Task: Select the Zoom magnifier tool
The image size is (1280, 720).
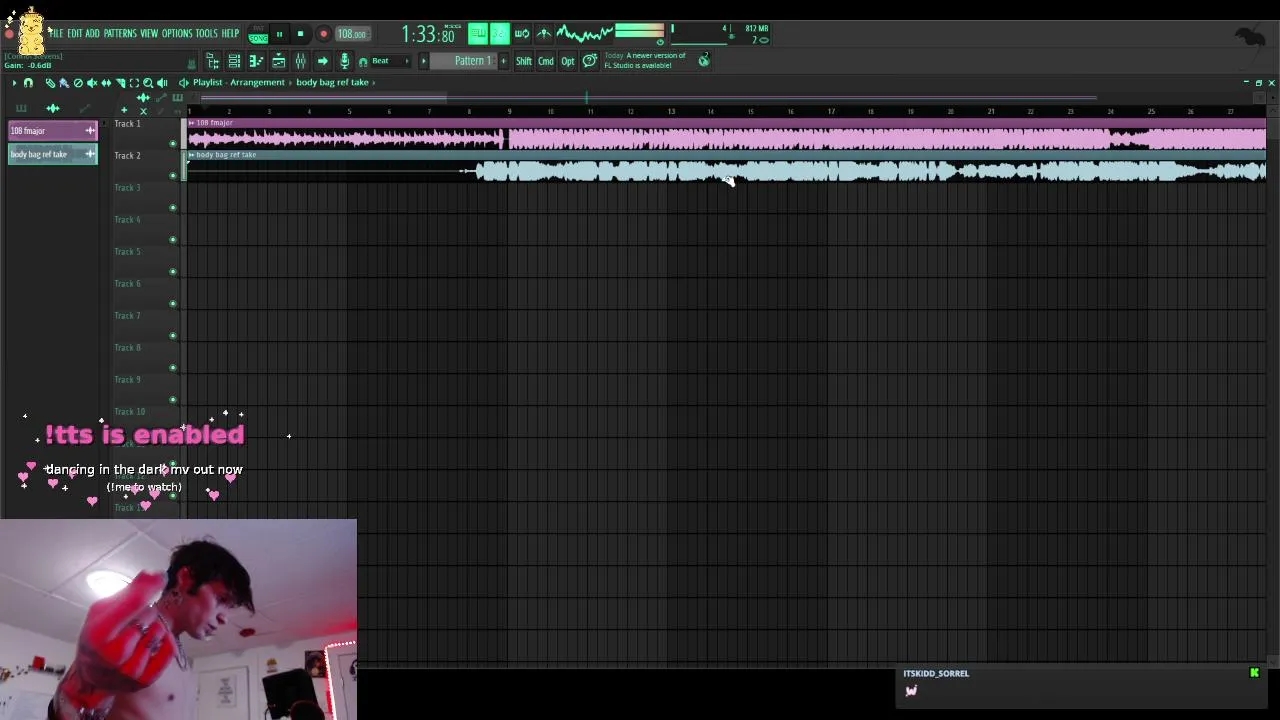Action: pyautogui.click(x=148, y=83)
